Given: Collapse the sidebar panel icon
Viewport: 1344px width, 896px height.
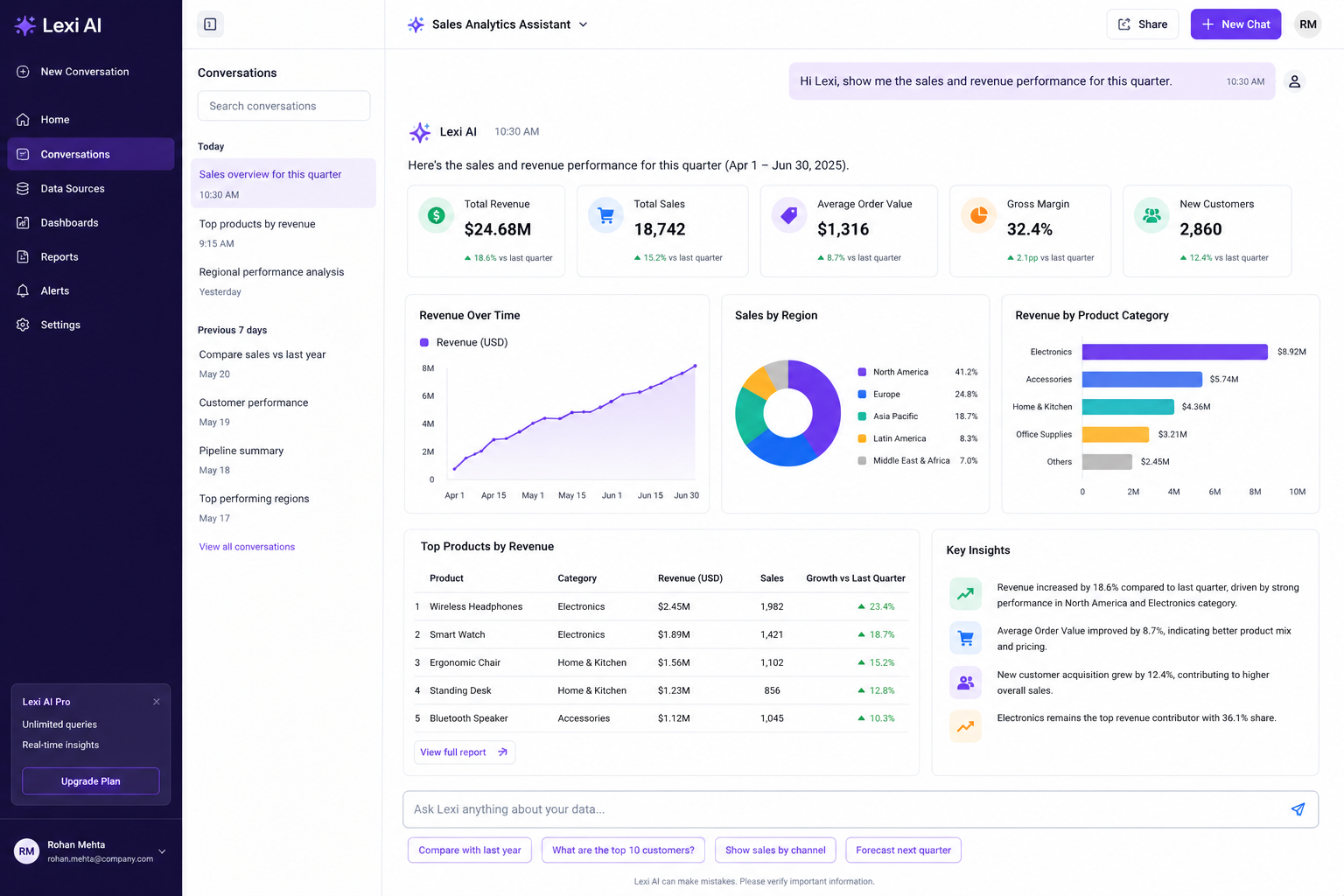Looking at the screenshot, I should pyautogui.click(x=210, y=24).
